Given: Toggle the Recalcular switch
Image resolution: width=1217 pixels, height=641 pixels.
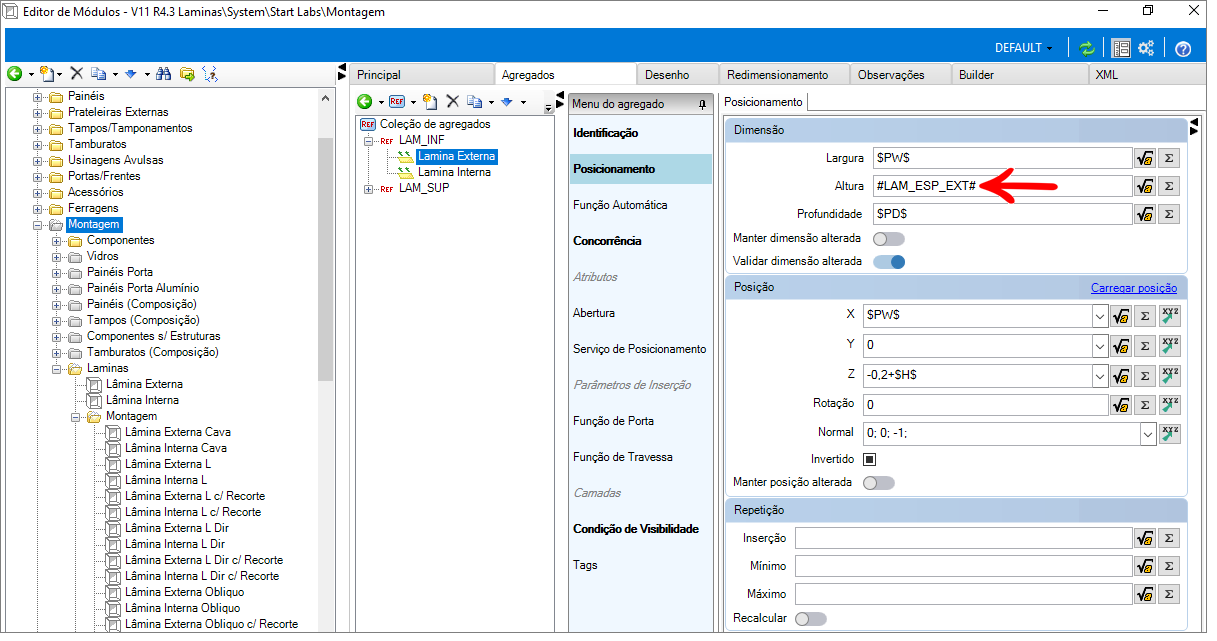Looking at the screenshot, I should (810, 619).
